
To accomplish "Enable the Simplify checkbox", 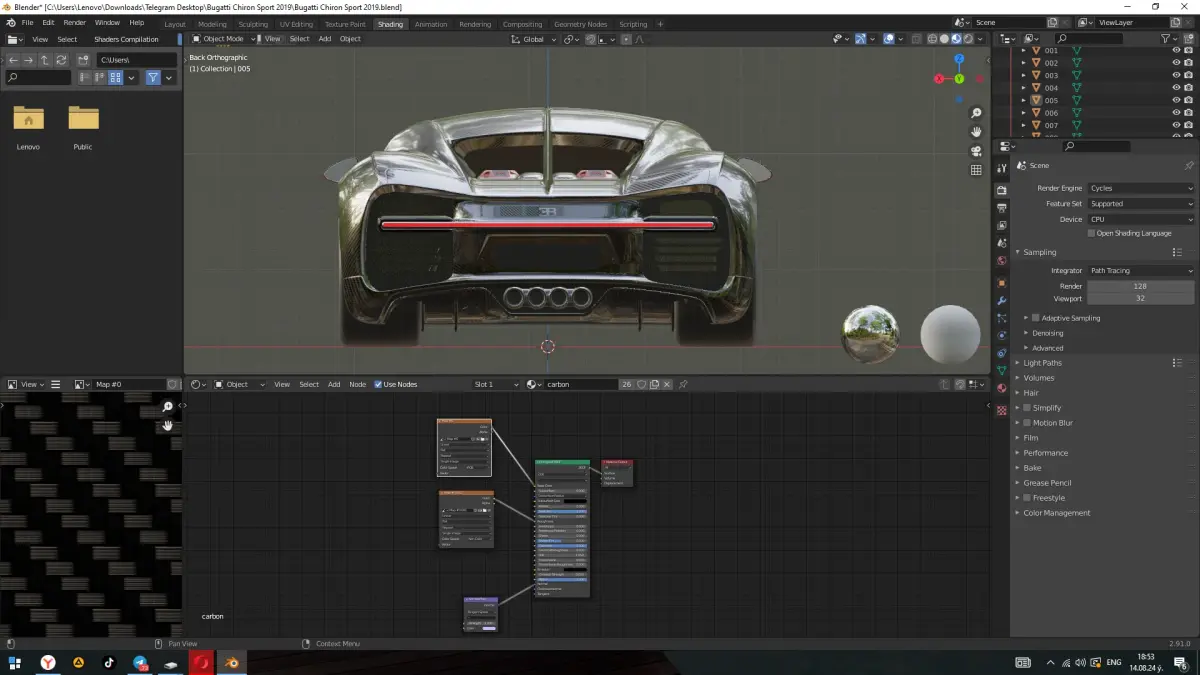I will 1027,408.
